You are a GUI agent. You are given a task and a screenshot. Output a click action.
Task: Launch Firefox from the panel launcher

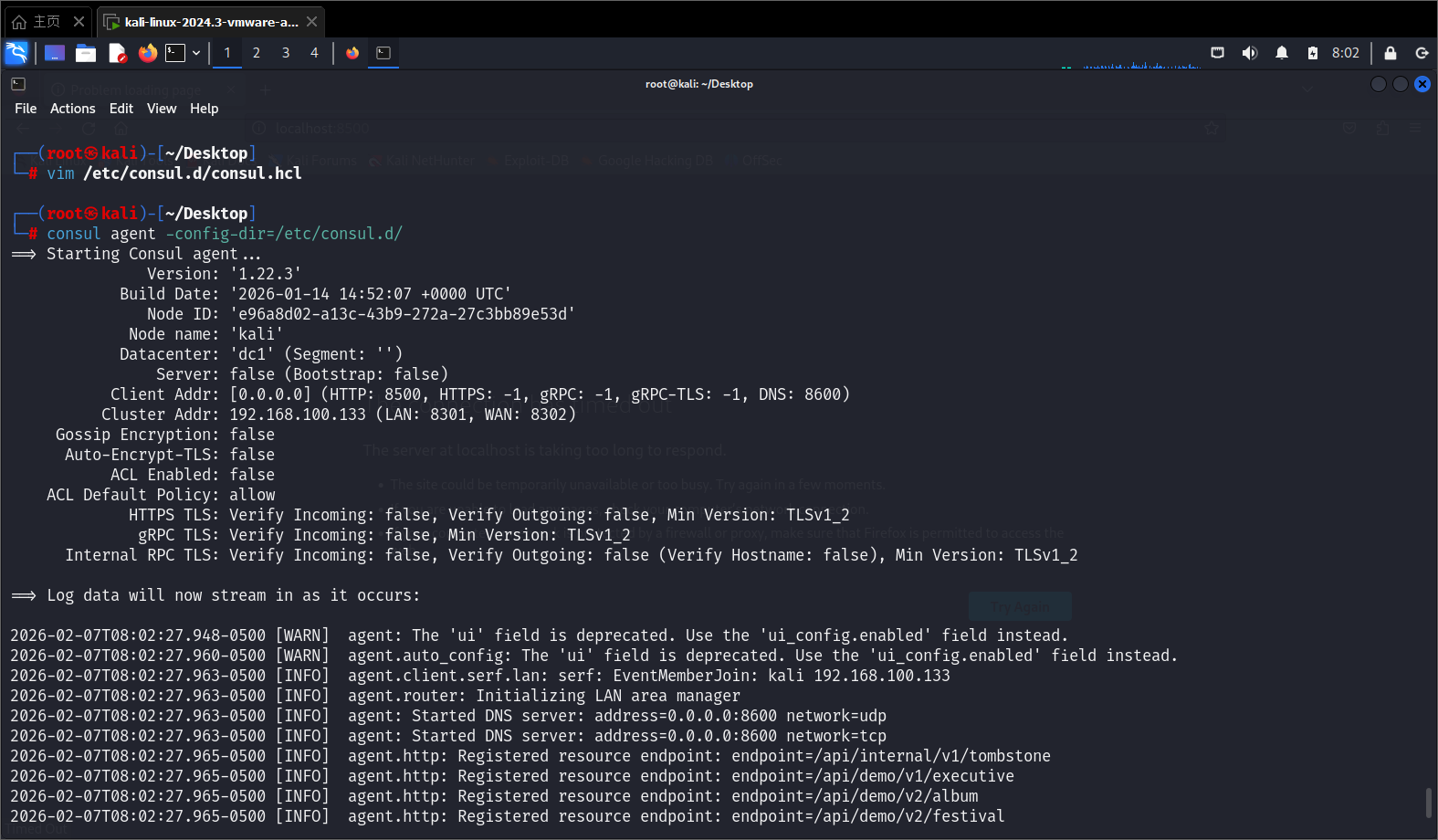pos(147,53)
